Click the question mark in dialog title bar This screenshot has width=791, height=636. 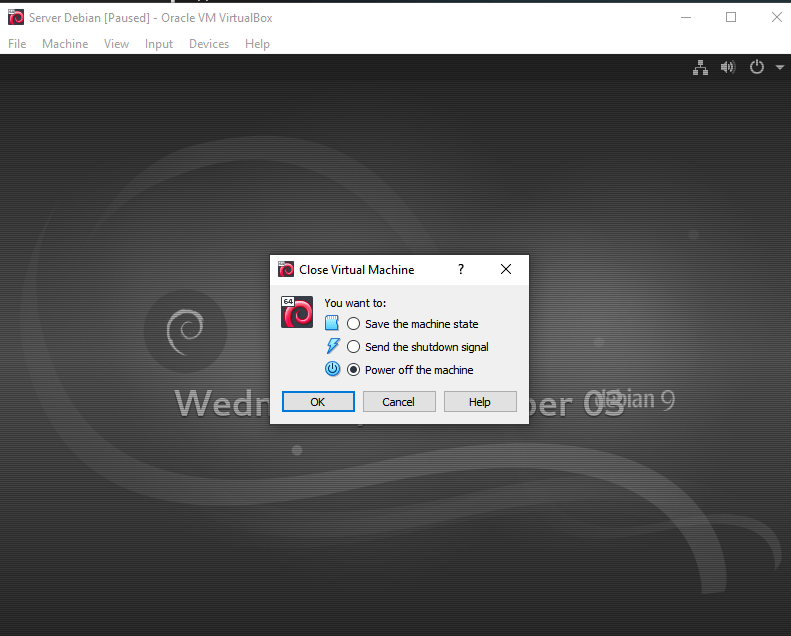[461, 269]
